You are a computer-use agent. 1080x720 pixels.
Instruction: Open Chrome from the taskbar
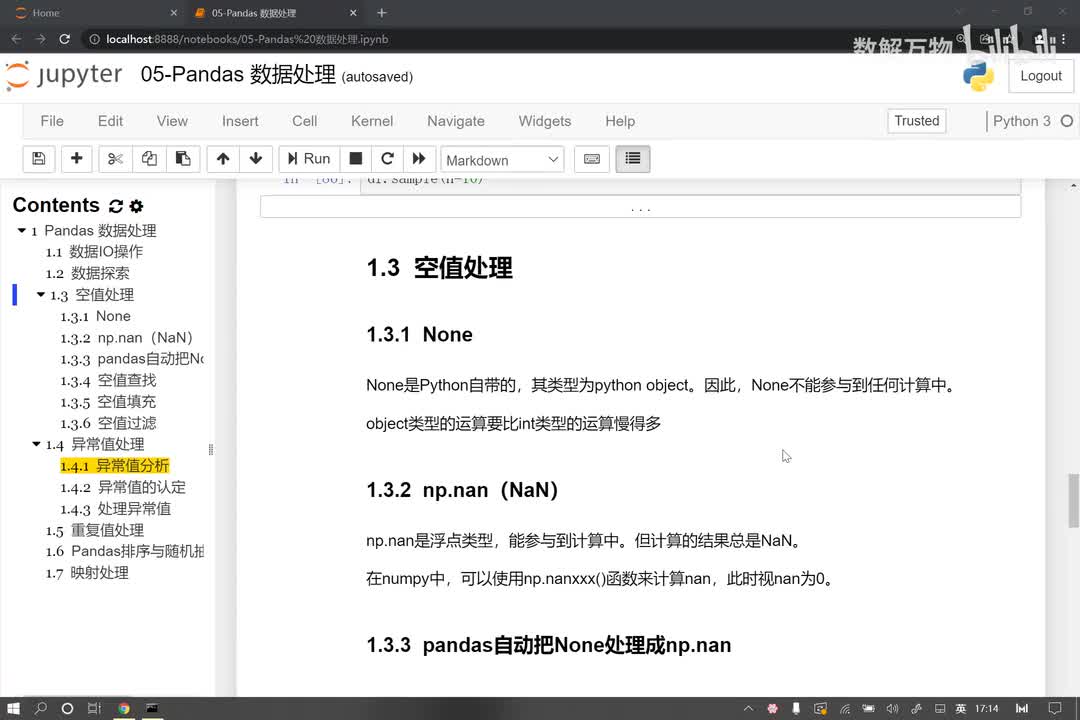point(124,708)
